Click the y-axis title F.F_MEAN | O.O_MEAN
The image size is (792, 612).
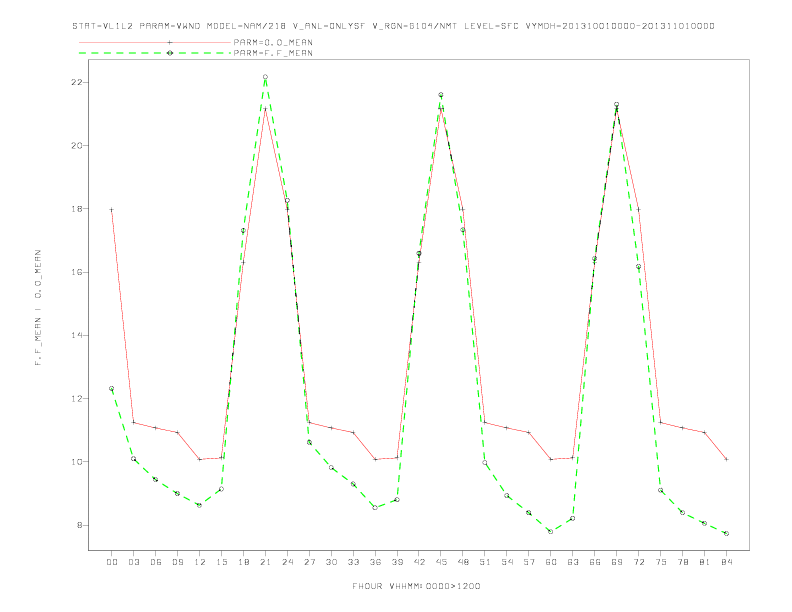pos(38,308)
